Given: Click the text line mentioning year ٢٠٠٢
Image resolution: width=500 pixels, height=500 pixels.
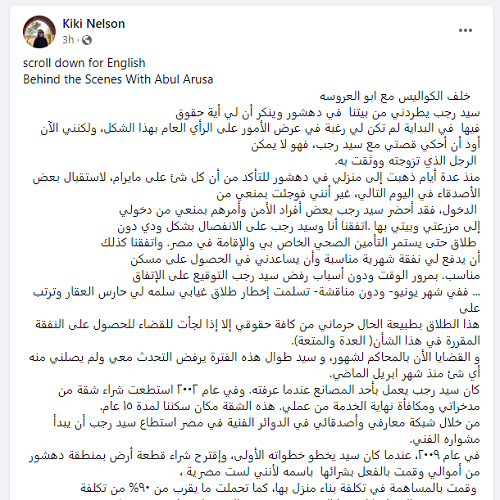Looking at the screenshot, I should 269,390.
